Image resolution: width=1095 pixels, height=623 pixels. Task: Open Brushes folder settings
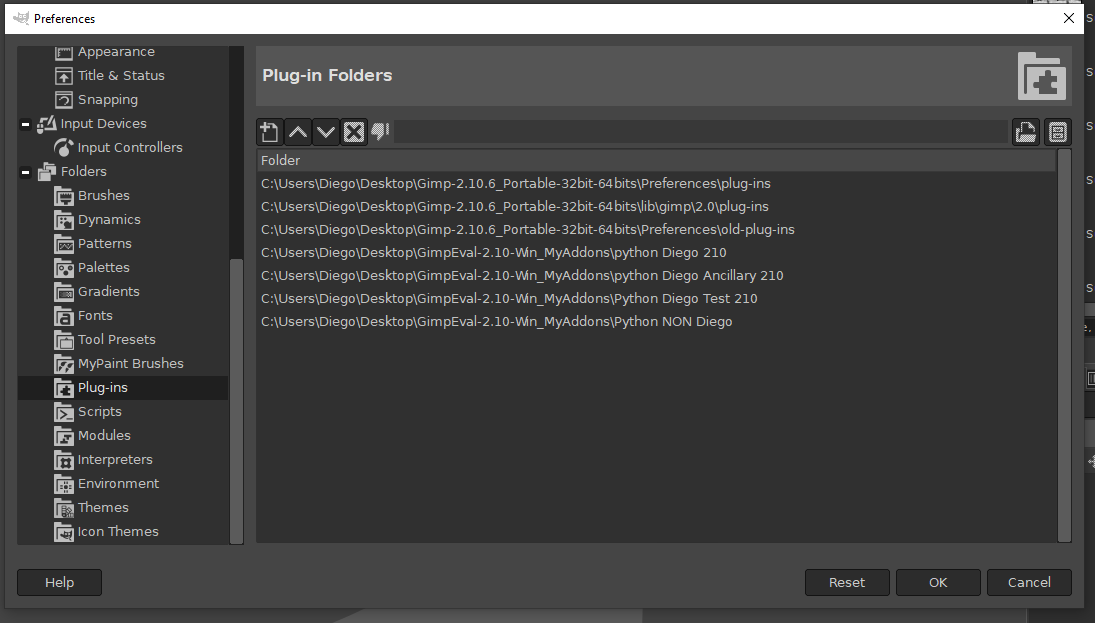point(103,196)
